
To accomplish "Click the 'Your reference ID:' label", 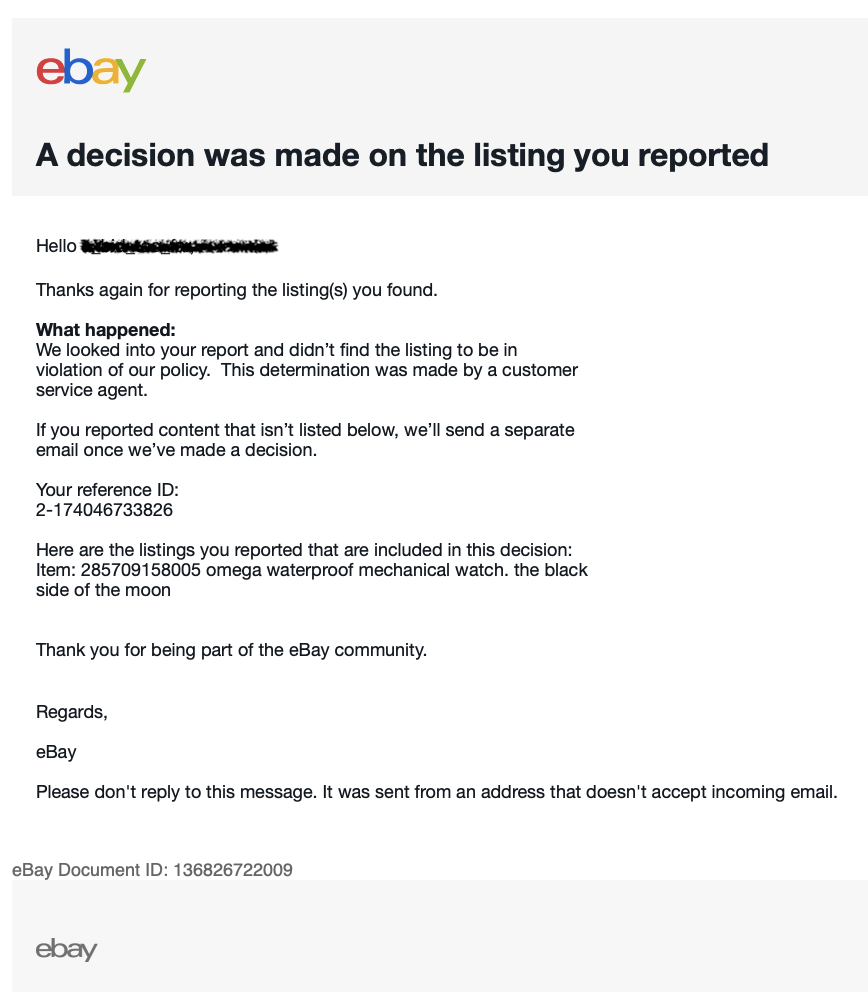I will [107, 490].
